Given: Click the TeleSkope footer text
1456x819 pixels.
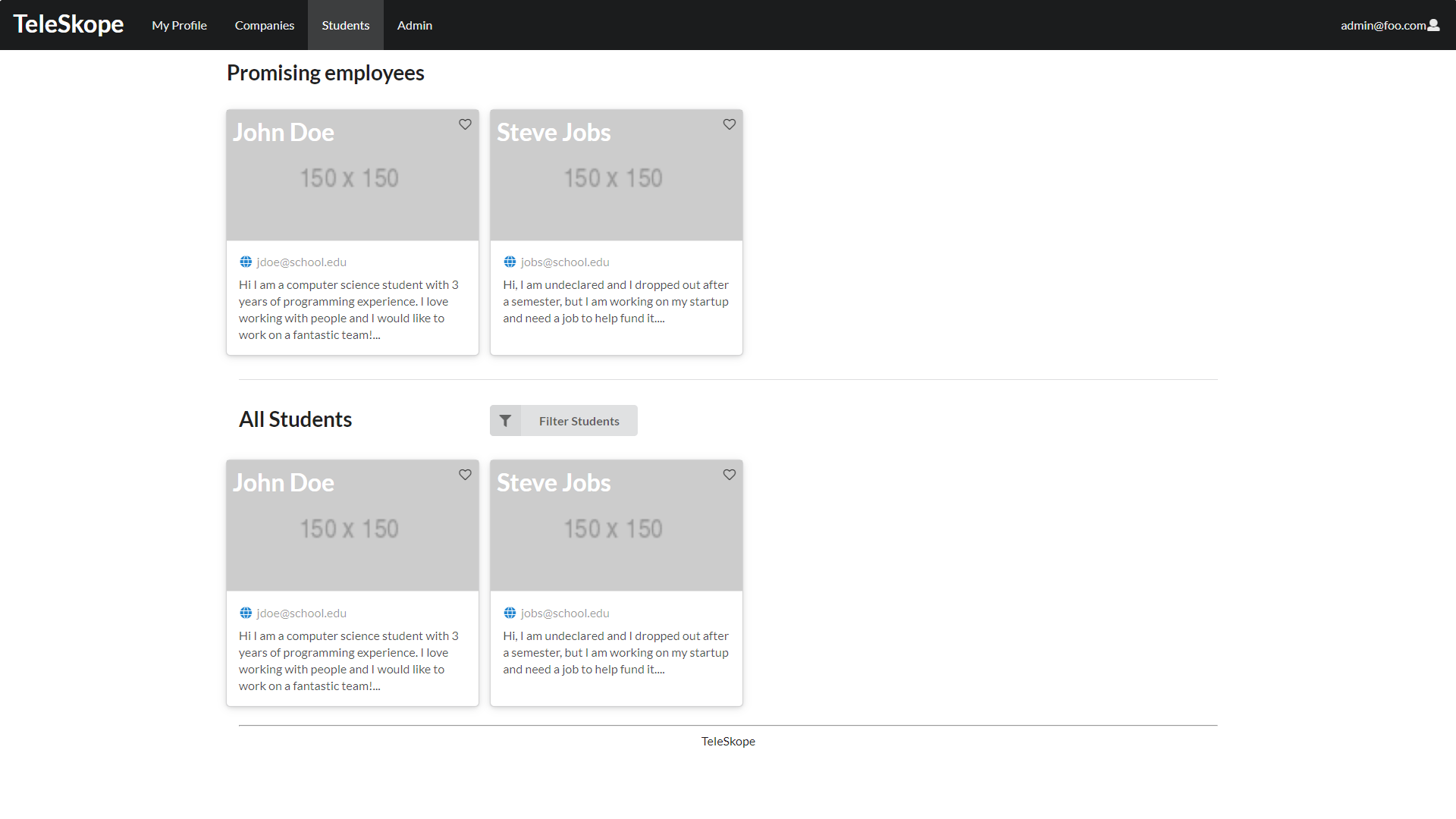Looking at the screenshot, I should [x=728, y=741].
